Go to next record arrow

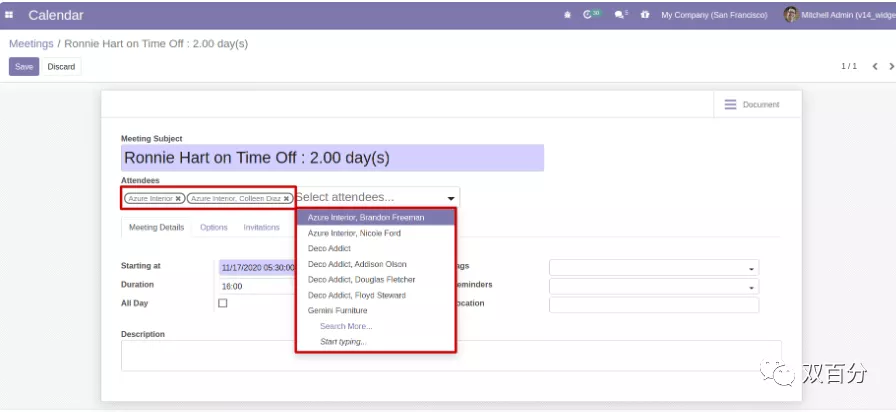[891, 66]
